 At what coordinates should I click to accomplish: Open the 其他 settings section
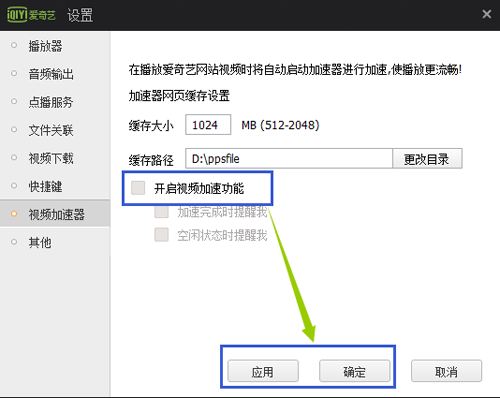[x=40, y=242]
